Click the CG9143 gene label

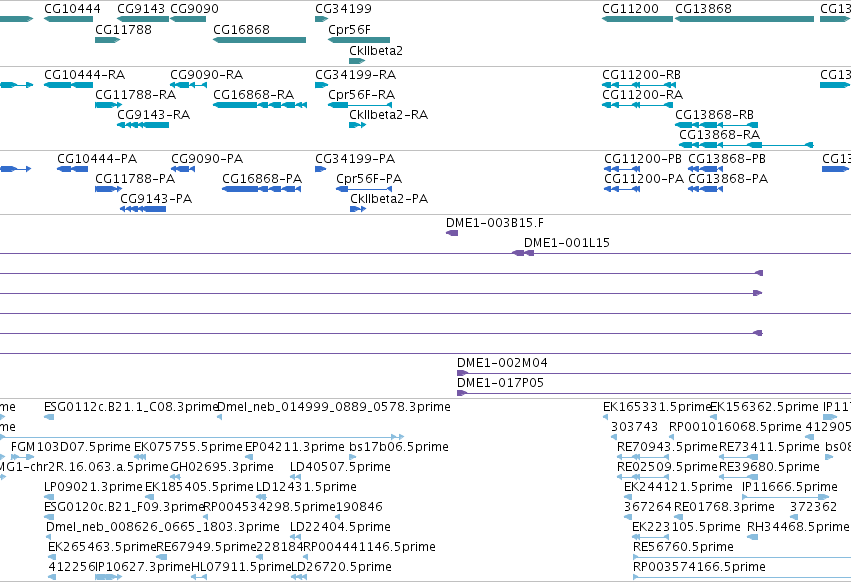141,9
